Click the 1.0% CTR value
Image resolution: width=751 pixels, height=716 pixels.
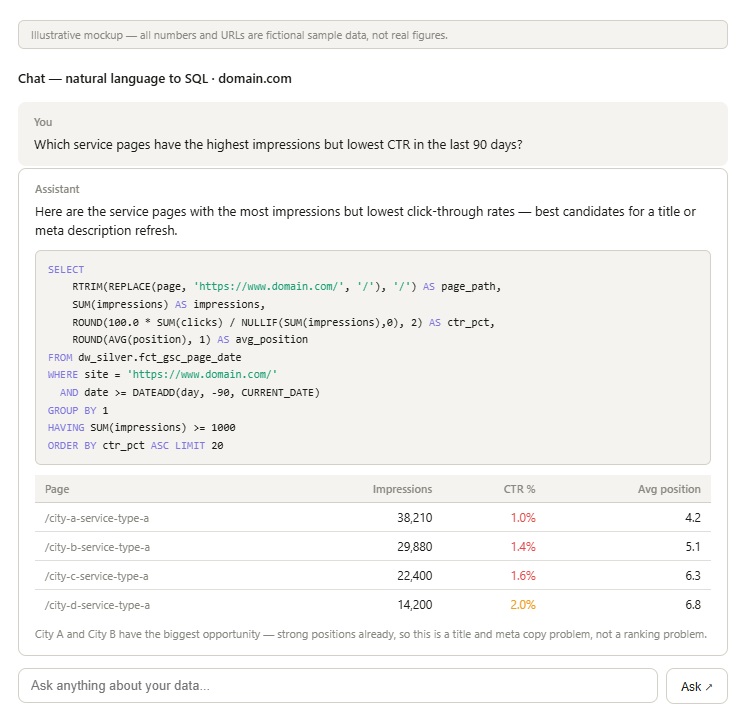point(523,518)
